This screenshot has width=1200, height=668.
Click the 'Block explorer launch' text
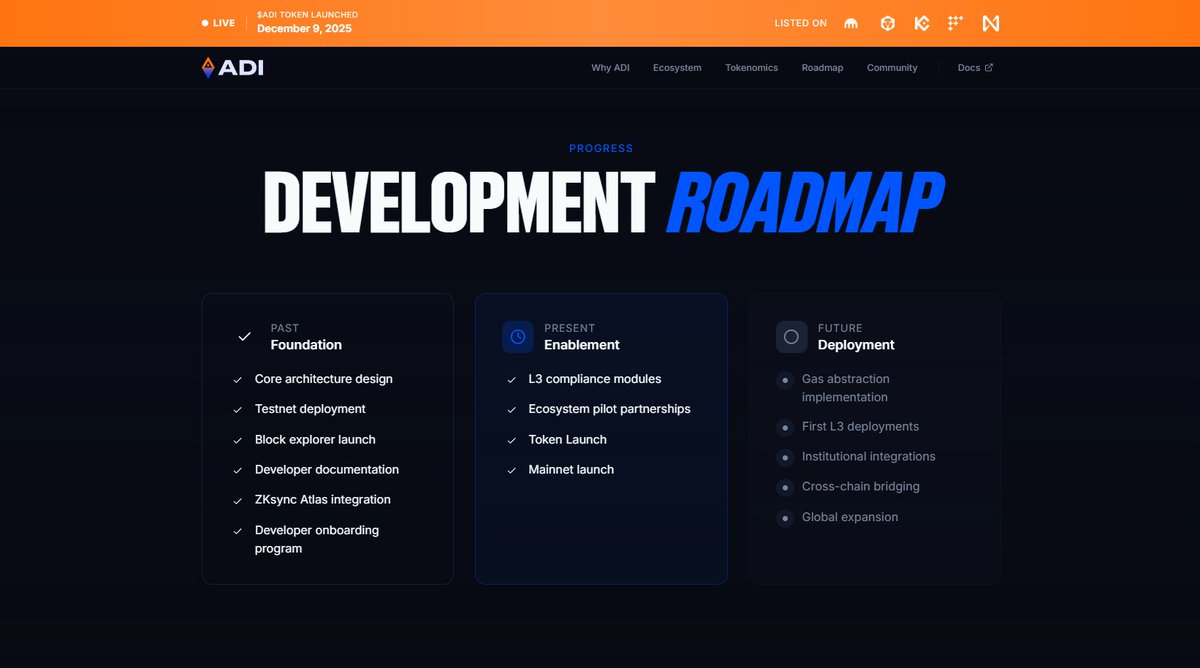(315, 440)
